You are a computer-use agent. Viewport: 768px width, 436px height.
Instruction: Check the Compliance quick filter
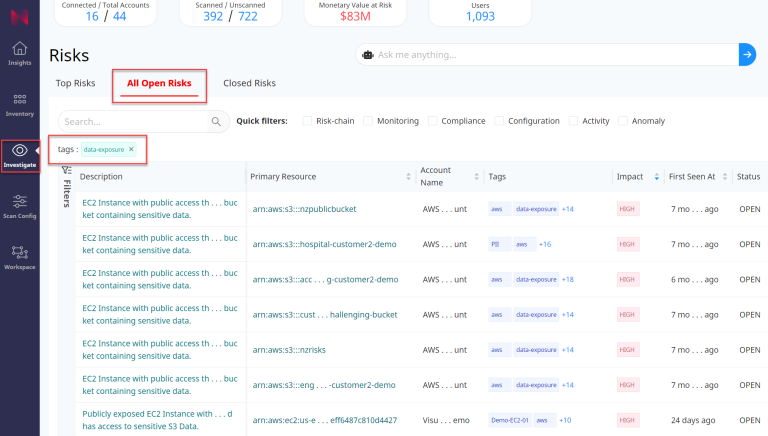click(x=433, y=121)
